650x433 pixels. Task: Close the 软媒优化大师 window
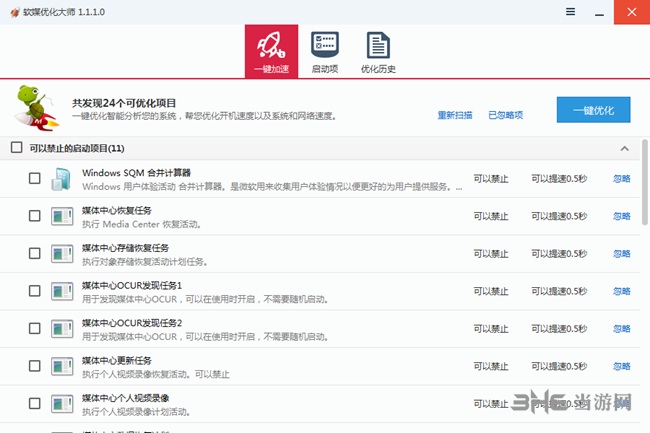(632, 12)
